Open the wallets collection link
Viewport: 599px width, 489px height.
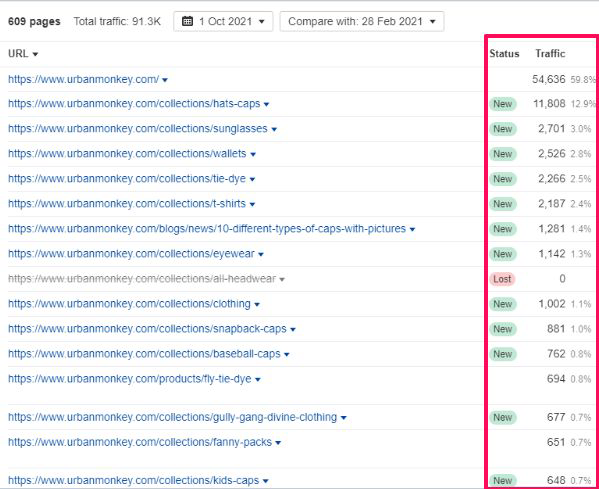(127, 154)
